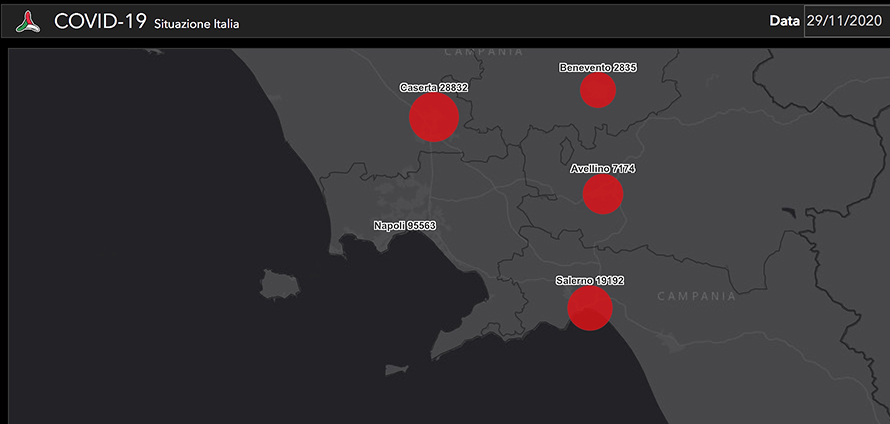Click the 'Caserta 28832' label
The width and height of the screenshot is (890, 424).
tap(434, 87)
